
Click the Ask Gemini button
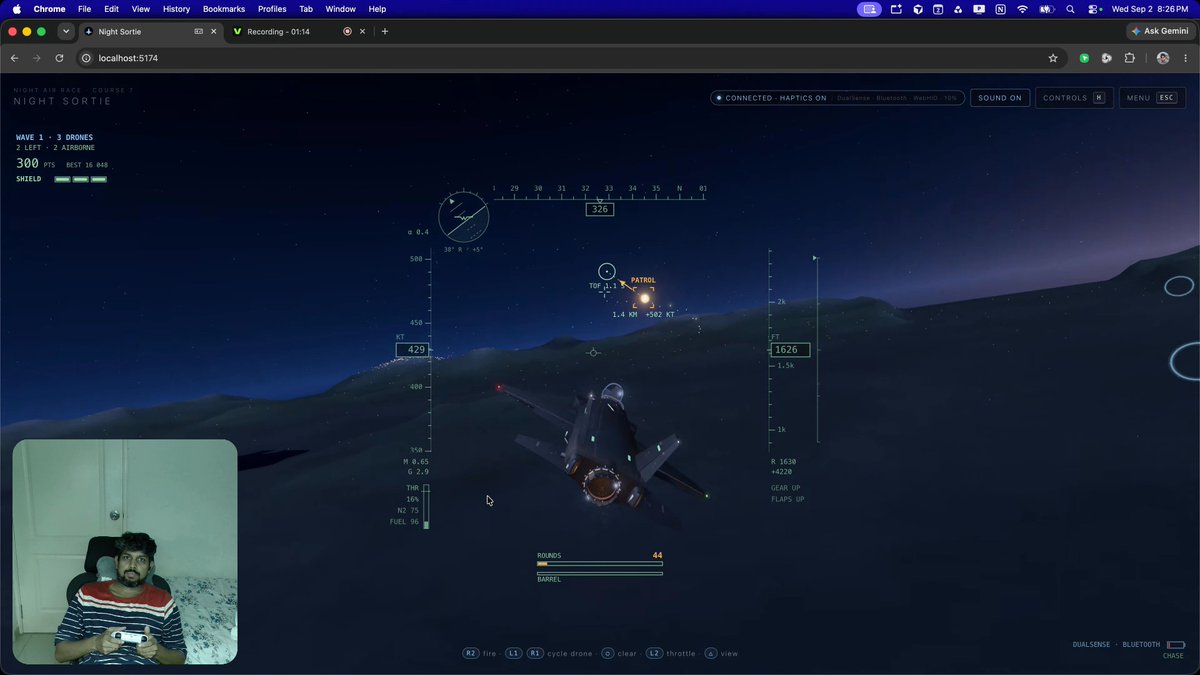1160,31
